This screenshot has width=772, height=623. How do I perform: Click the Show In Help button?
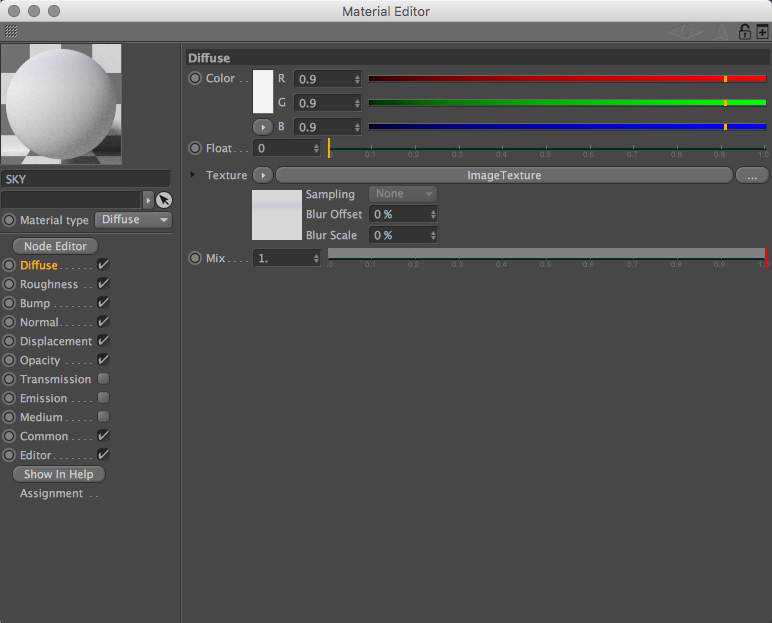[59, 474]
